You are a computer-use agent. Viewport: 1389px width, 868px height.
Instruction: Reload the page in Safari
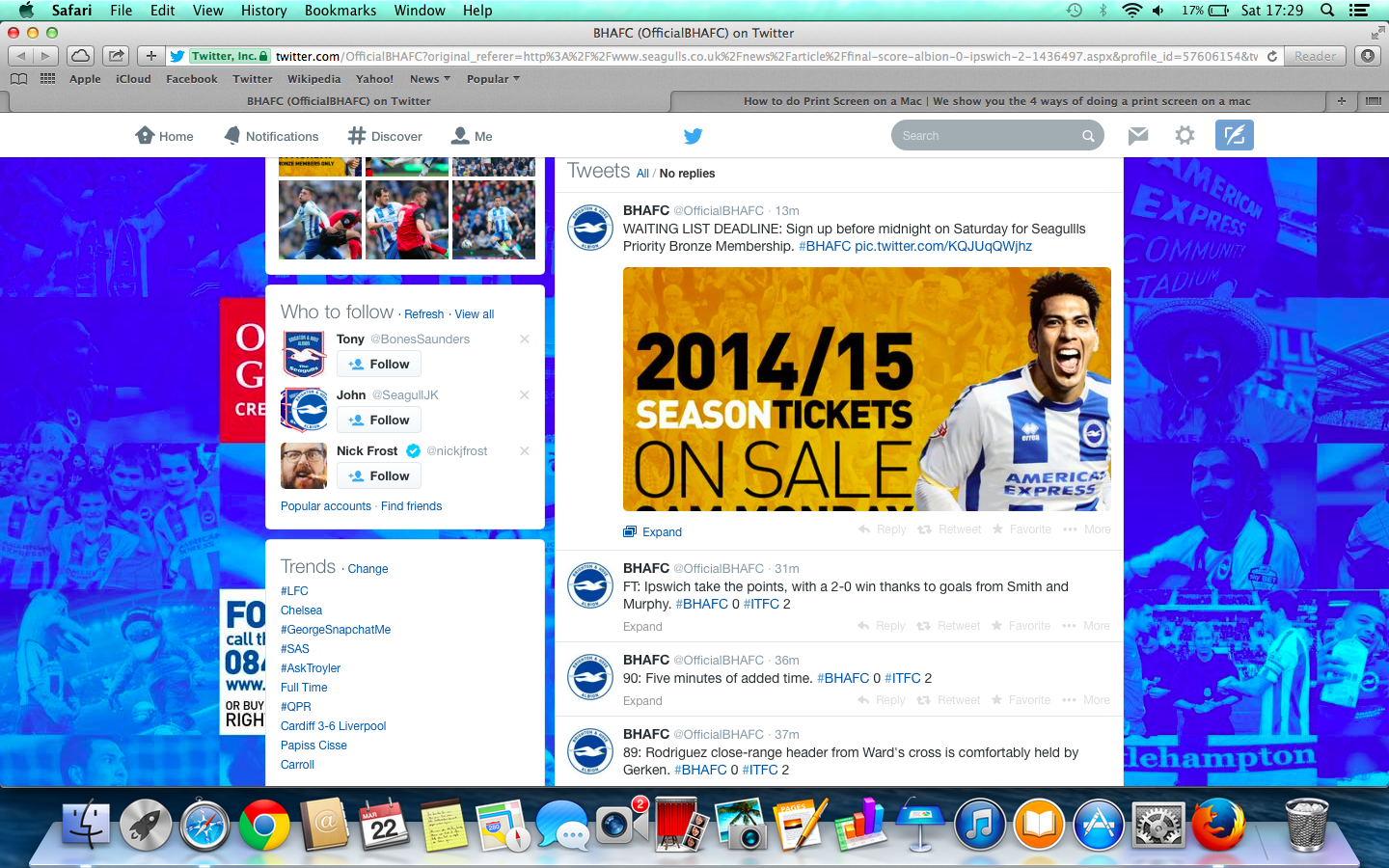tap(1272, 56)
